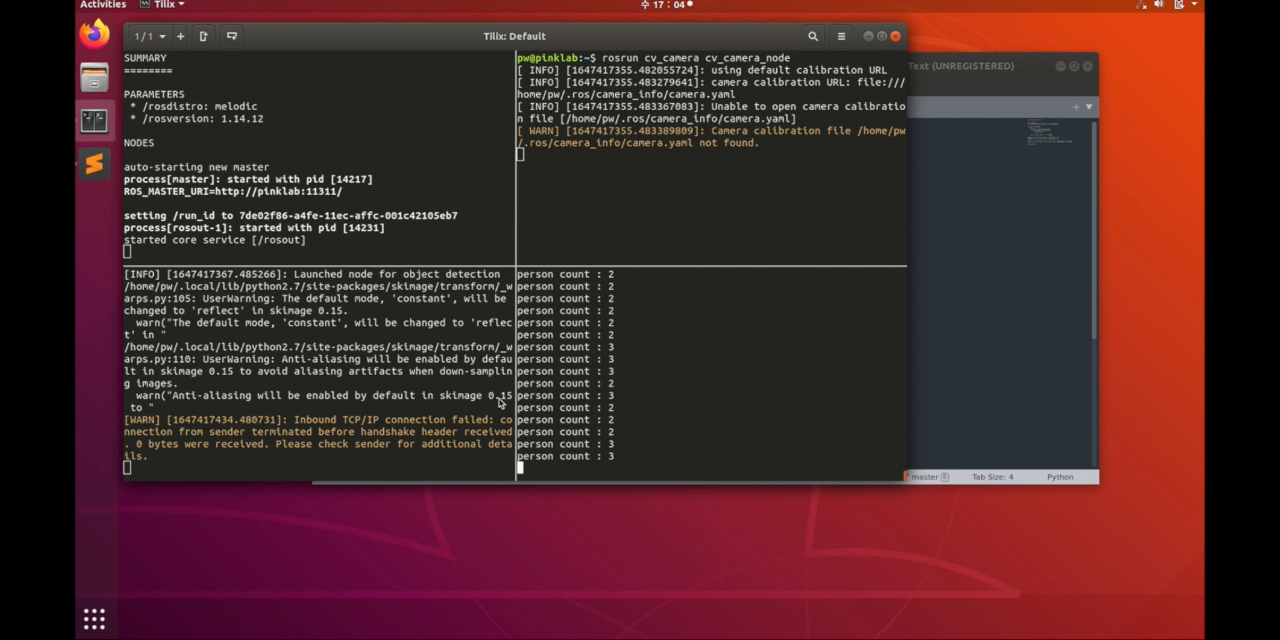Maximize the Tilix window
Viewport: 1280px width, 640px height.
click(x=882, y=36)
